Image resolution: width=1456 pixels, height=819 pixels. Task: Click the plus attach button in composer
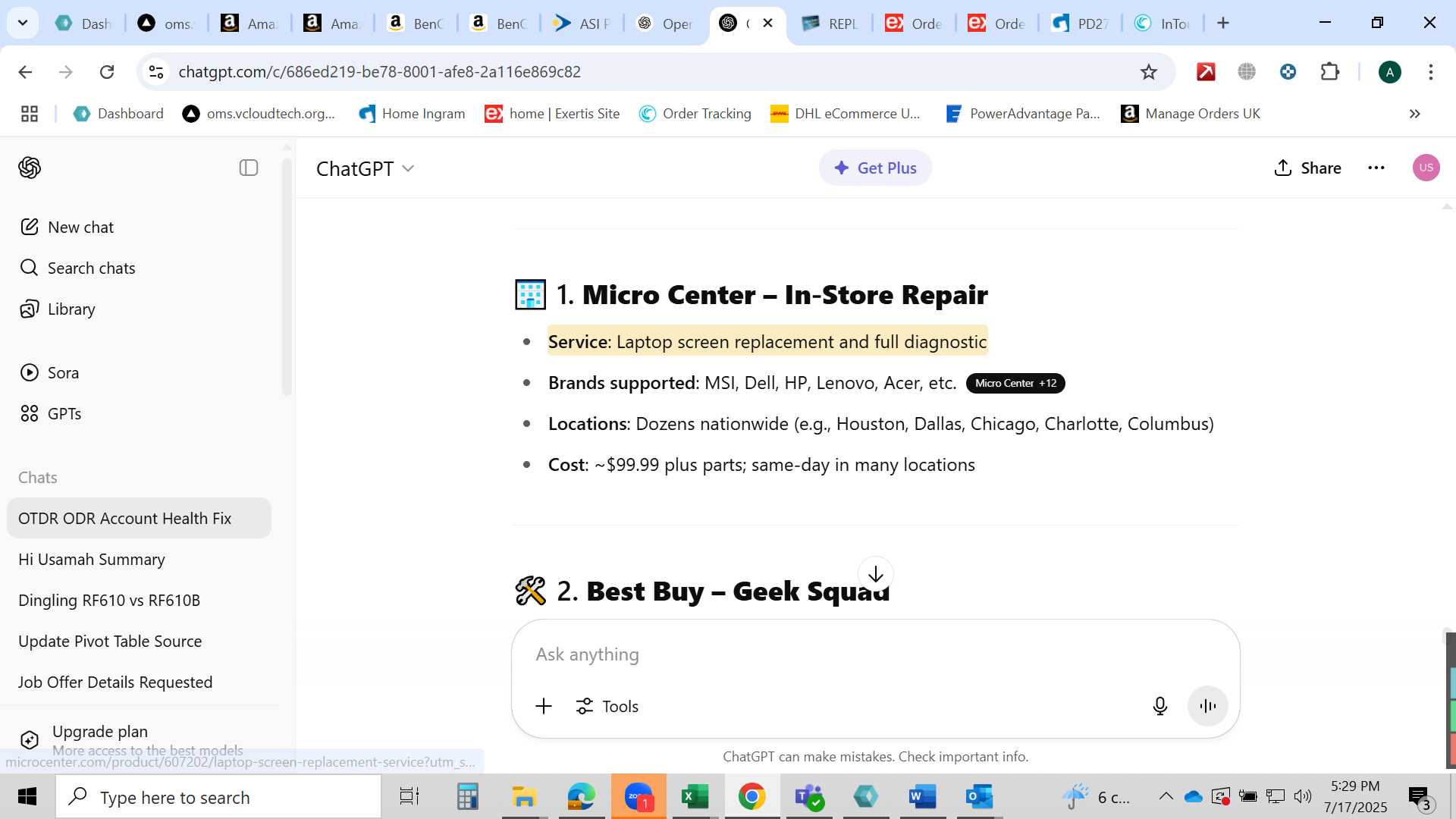[x=544, y=706]
